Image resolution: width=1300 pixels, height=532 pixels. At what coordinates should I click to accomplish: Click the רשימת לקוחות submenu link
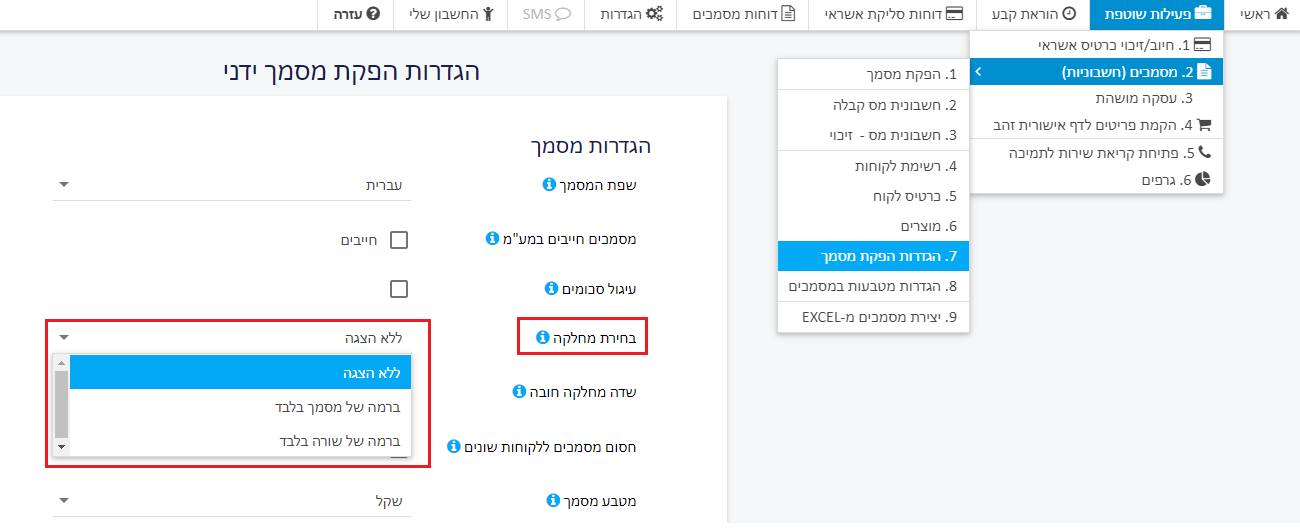tap(873, 166)
